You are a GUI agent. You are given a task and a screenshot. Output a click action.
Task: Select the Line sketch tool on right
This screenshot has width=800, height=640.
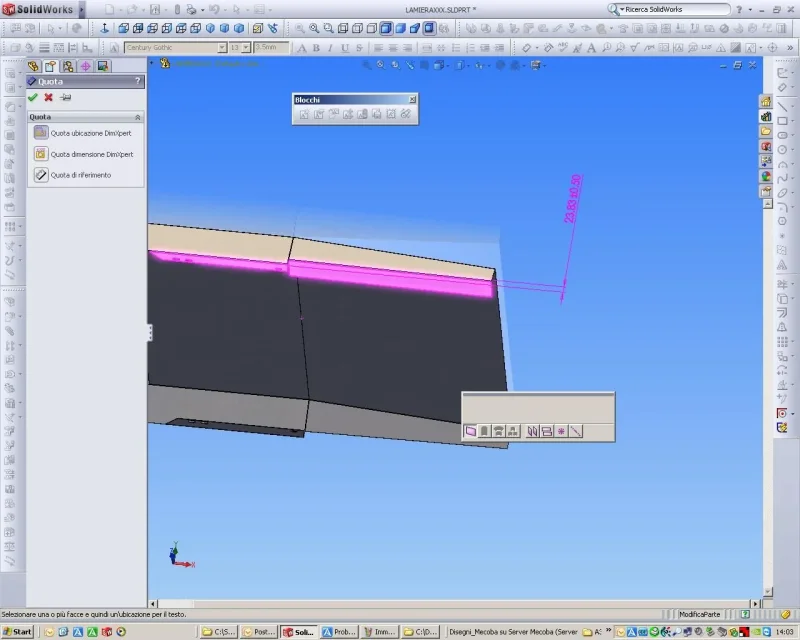tap(782, 106)
